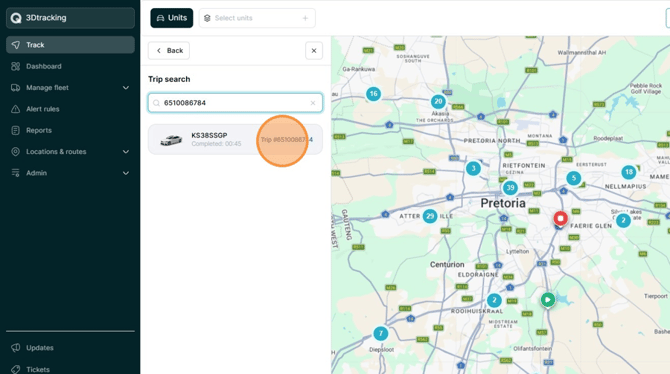Click the Centurion map label
Screen dimensions: 670x374
(447, 265)
